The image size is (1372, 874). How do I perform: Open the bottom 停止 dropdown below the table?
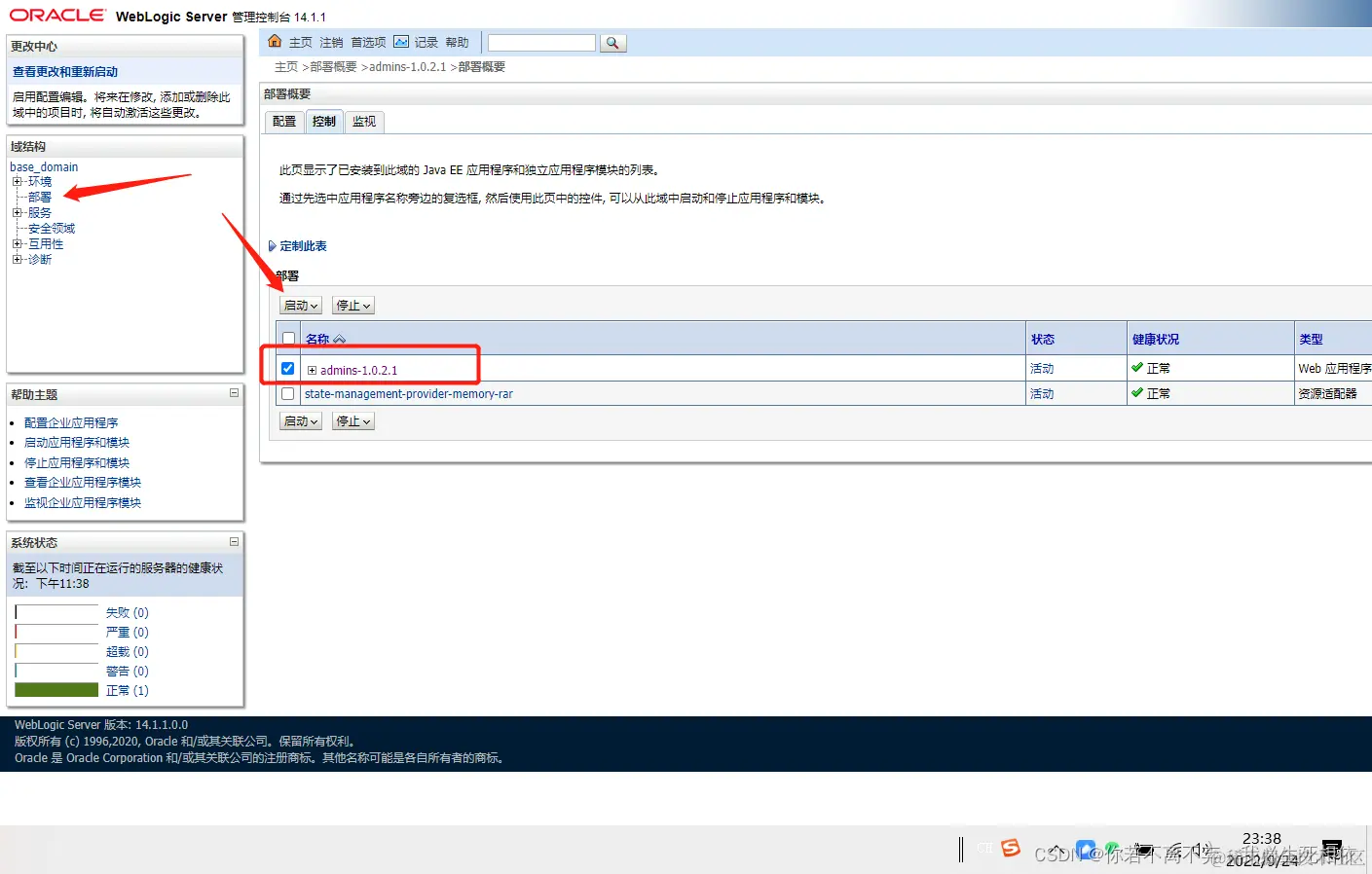[x=352, y=421]
